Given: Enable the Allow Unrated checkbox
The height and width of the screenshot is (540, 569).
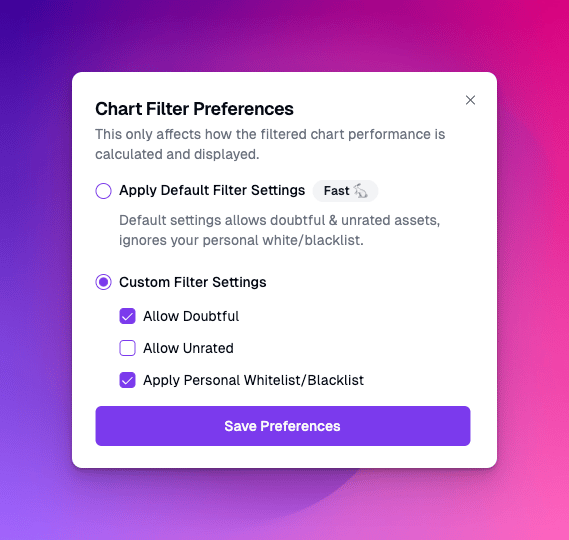Looking at the screenshot, I should tap(127, 348).
